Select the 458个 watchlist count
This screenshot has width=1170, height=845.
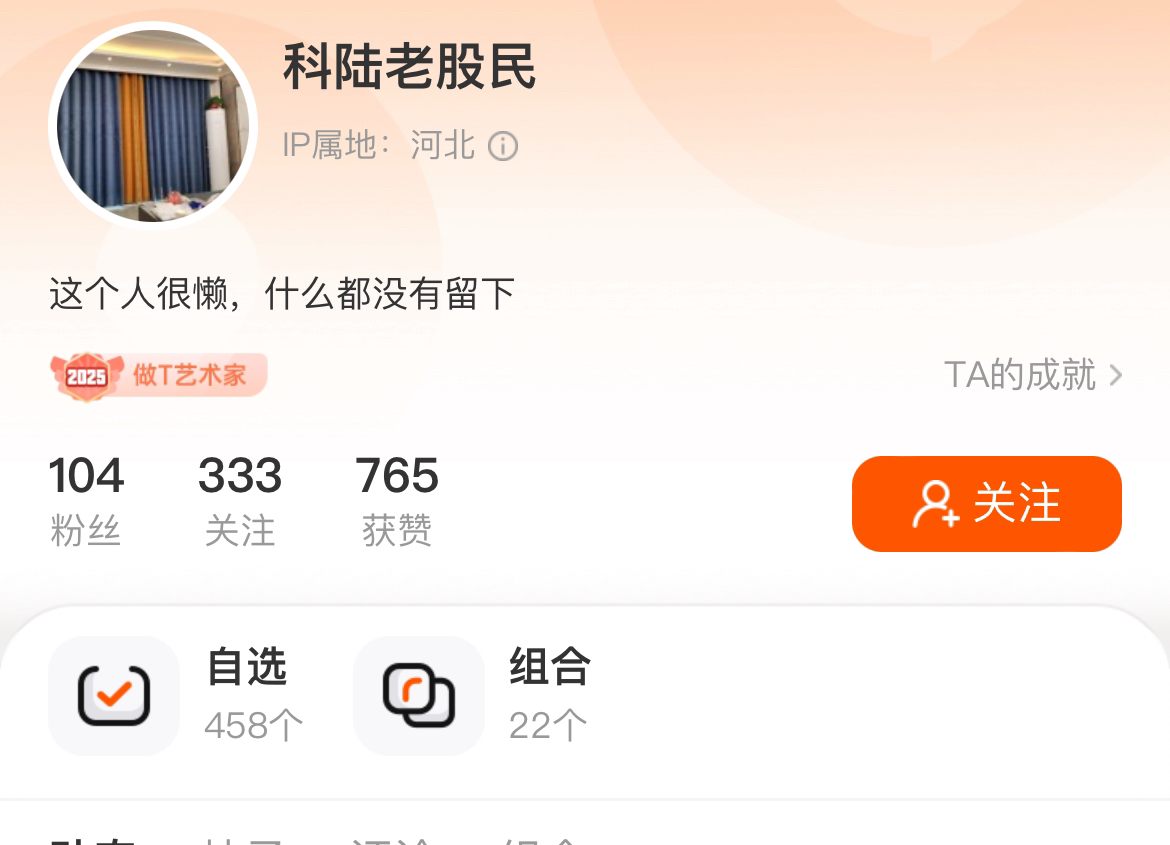coord(254,725)
